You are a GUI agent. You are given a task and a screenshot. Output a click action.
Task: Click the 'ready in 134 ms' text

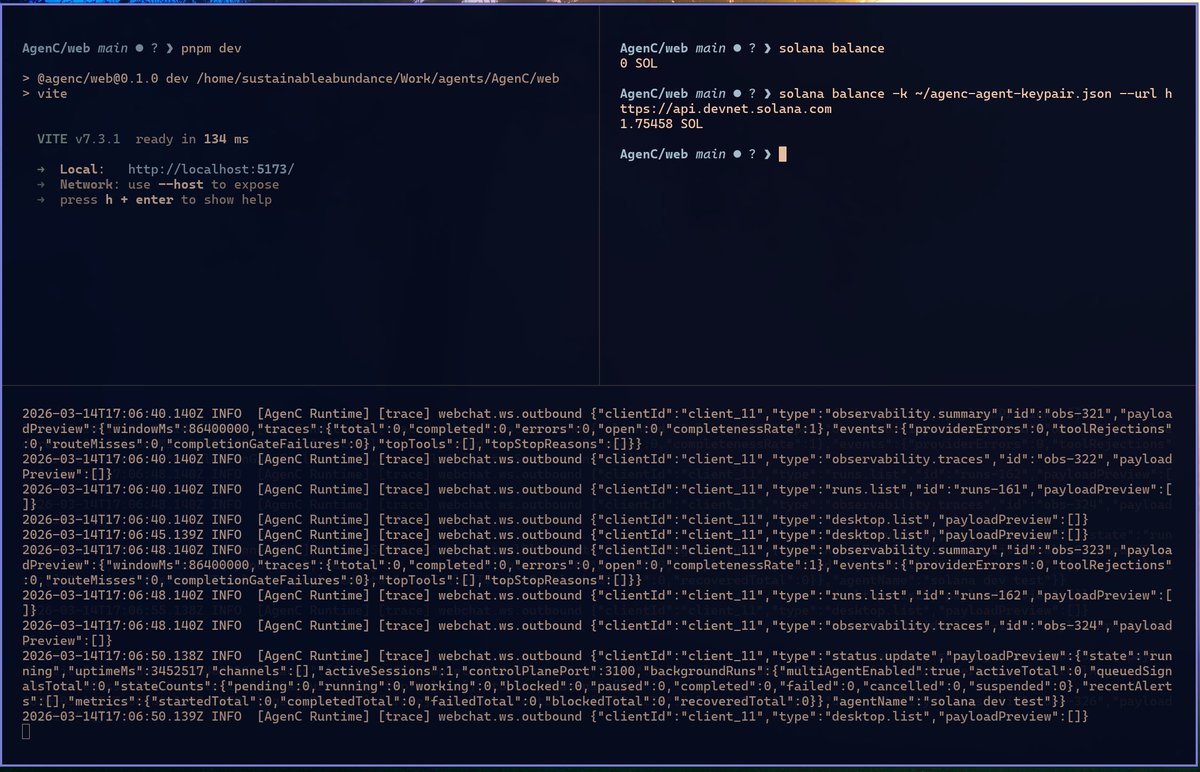[x=192, y=139]
